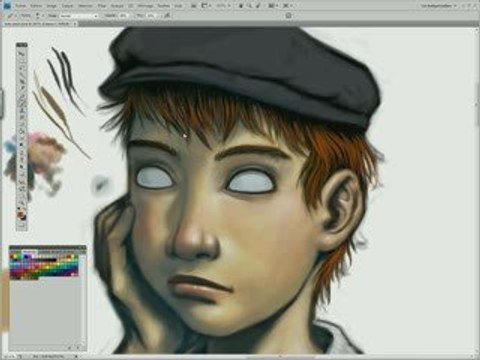Open the File menu in the menu bar
Screen dimensions: 480x360
pyautogui.click(x=21, y=6)
